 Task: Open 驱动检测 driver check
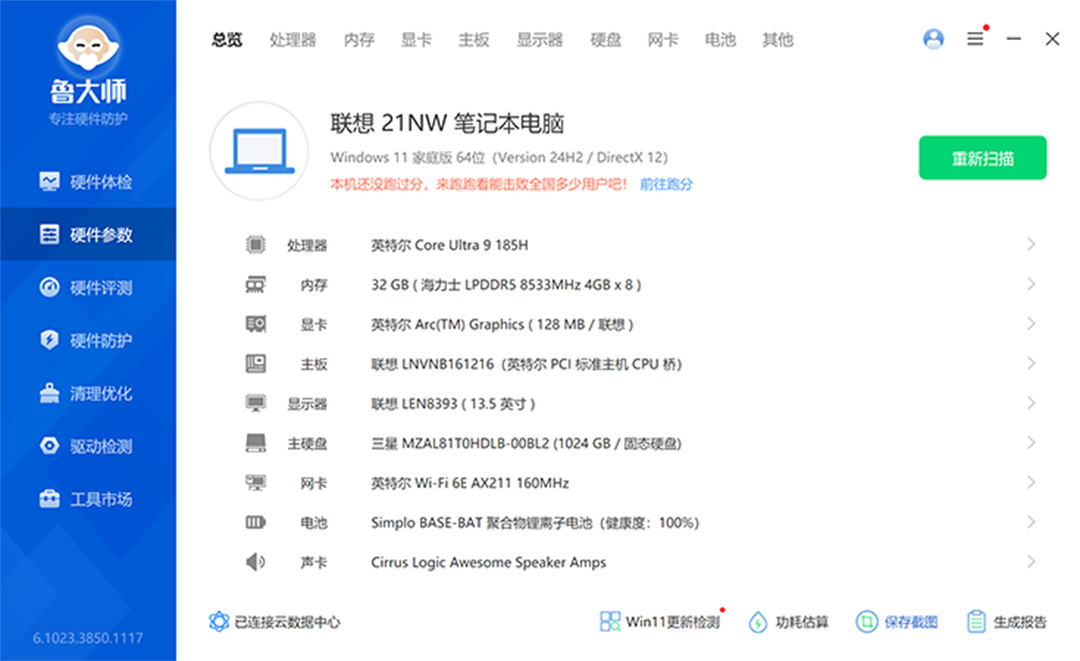pyautogui.click(x=88, y=447)
